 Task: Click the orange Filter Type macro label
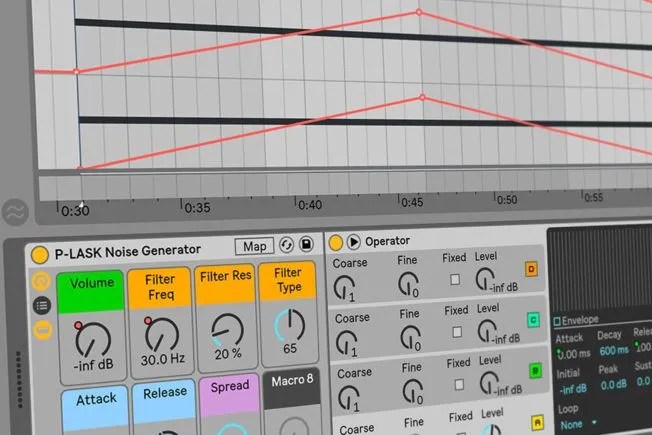[288, 280]
